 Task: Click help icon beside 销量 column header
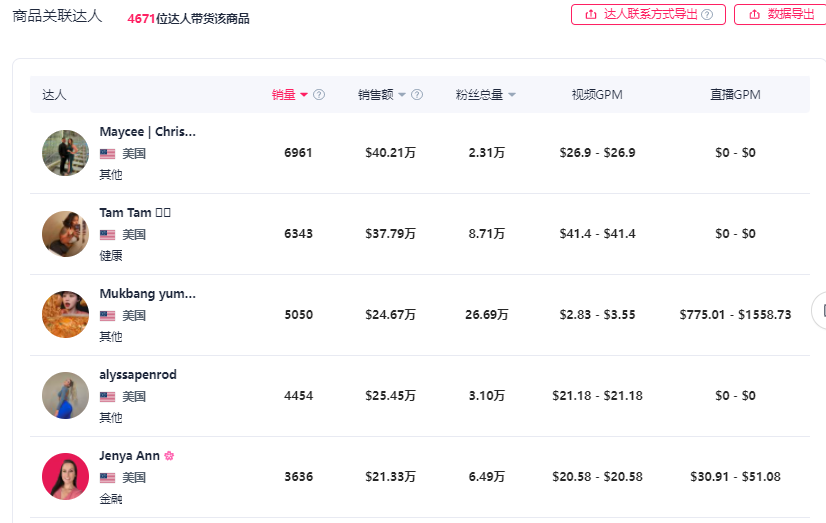[x=319, y=95]
